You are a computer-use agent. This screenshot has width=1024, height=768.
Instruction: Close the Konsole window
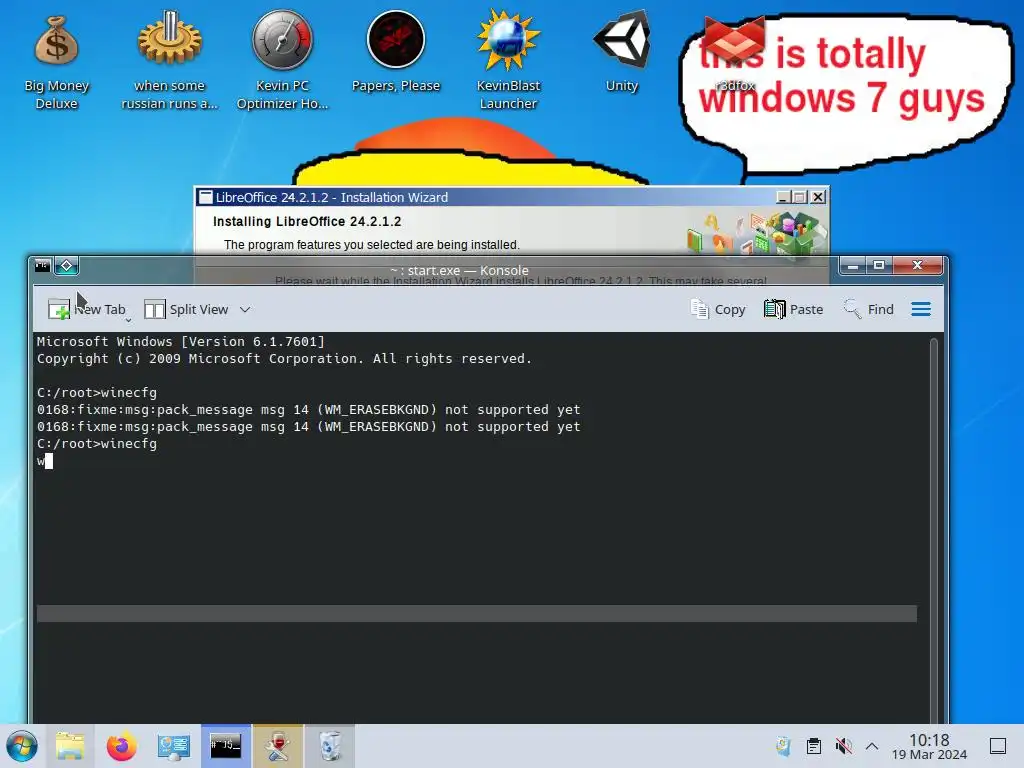pos(918,265)
